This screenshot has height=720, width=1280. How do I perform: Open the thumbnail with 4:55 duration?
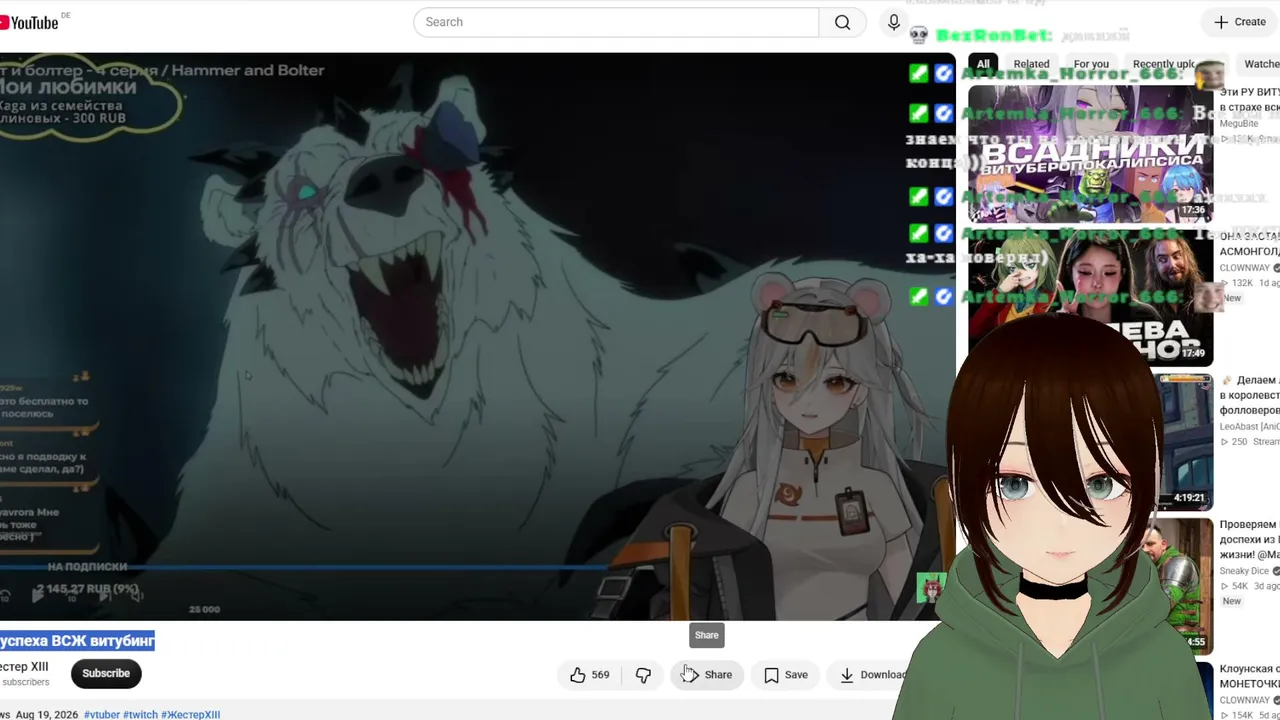pyautogui.click(x=1177, y=586)
